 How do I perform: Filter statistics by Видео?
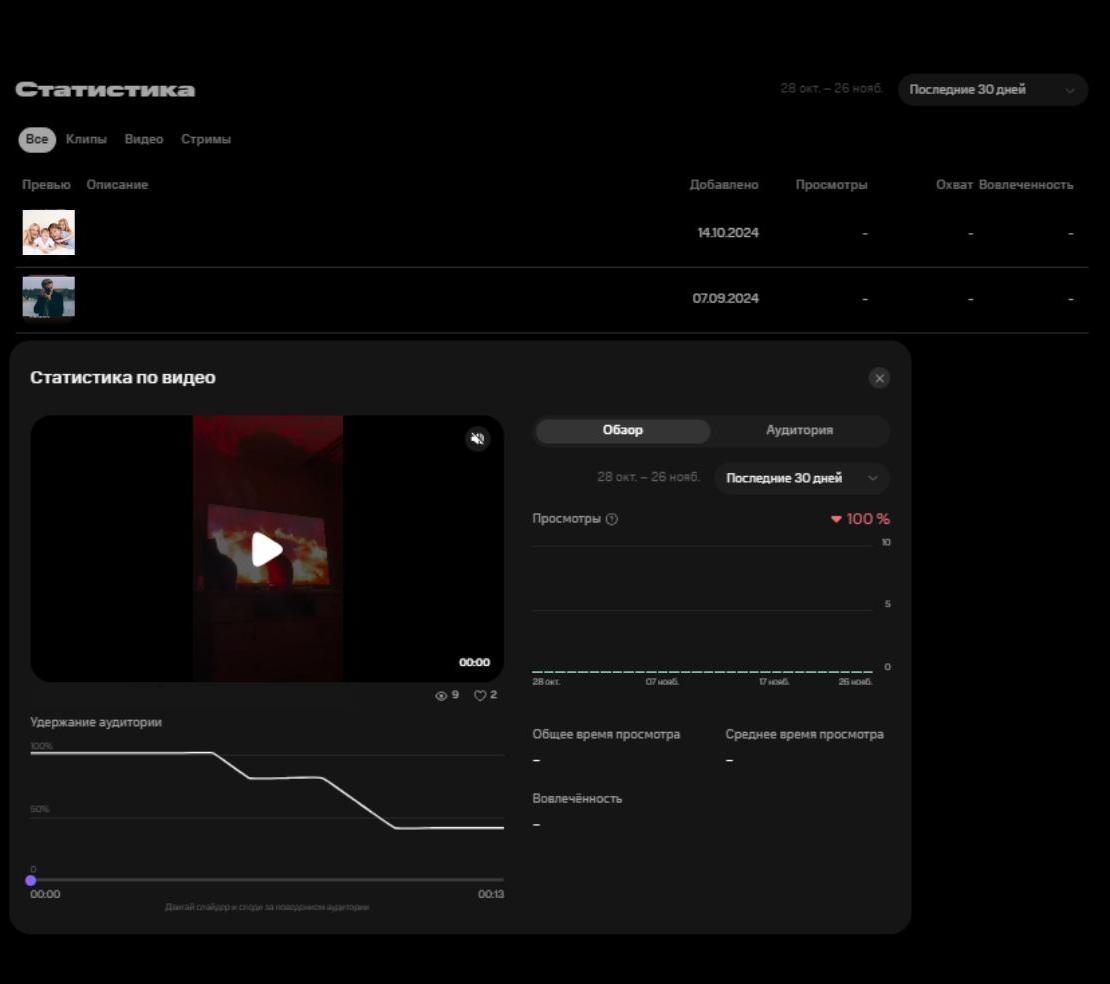pyautogui.click(x=144, y=140)
